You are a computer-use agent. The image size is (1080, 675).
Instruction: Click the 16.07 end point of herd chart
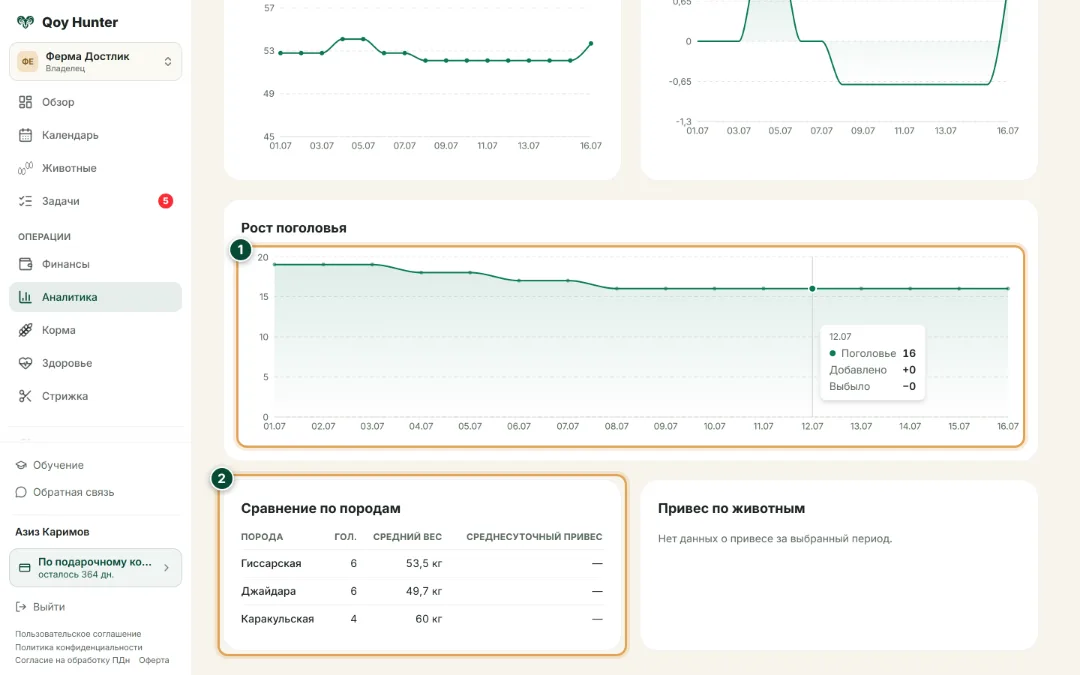pos(1008,289)
